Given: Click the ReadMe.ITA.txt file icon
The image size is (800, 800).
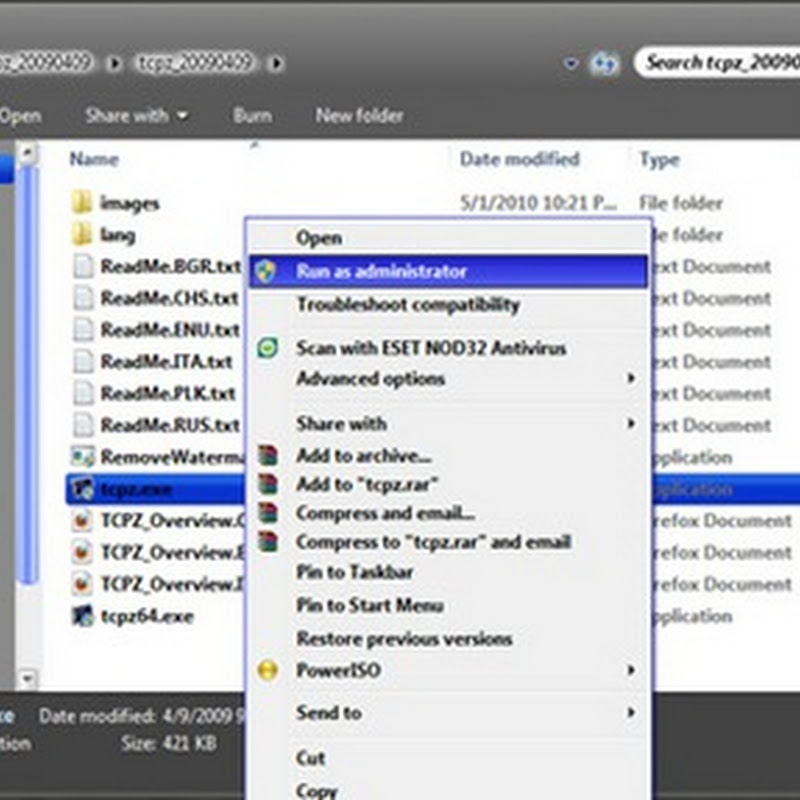Looking at the screenshot, I should coord(83,361).
